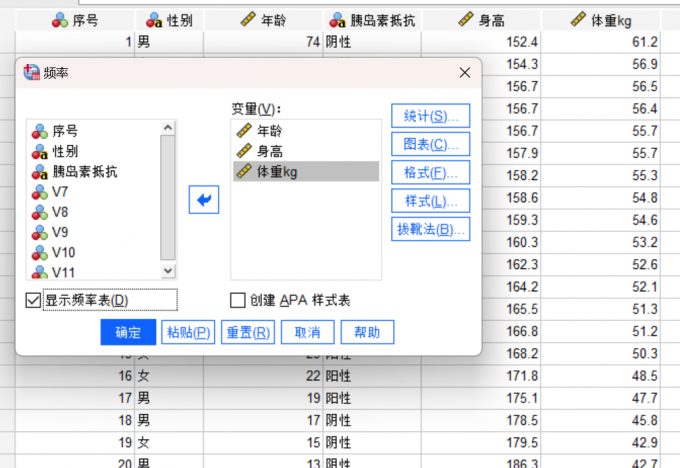
Task: Click the 体重kg cell with value 61.2
Action: [601, 42]
